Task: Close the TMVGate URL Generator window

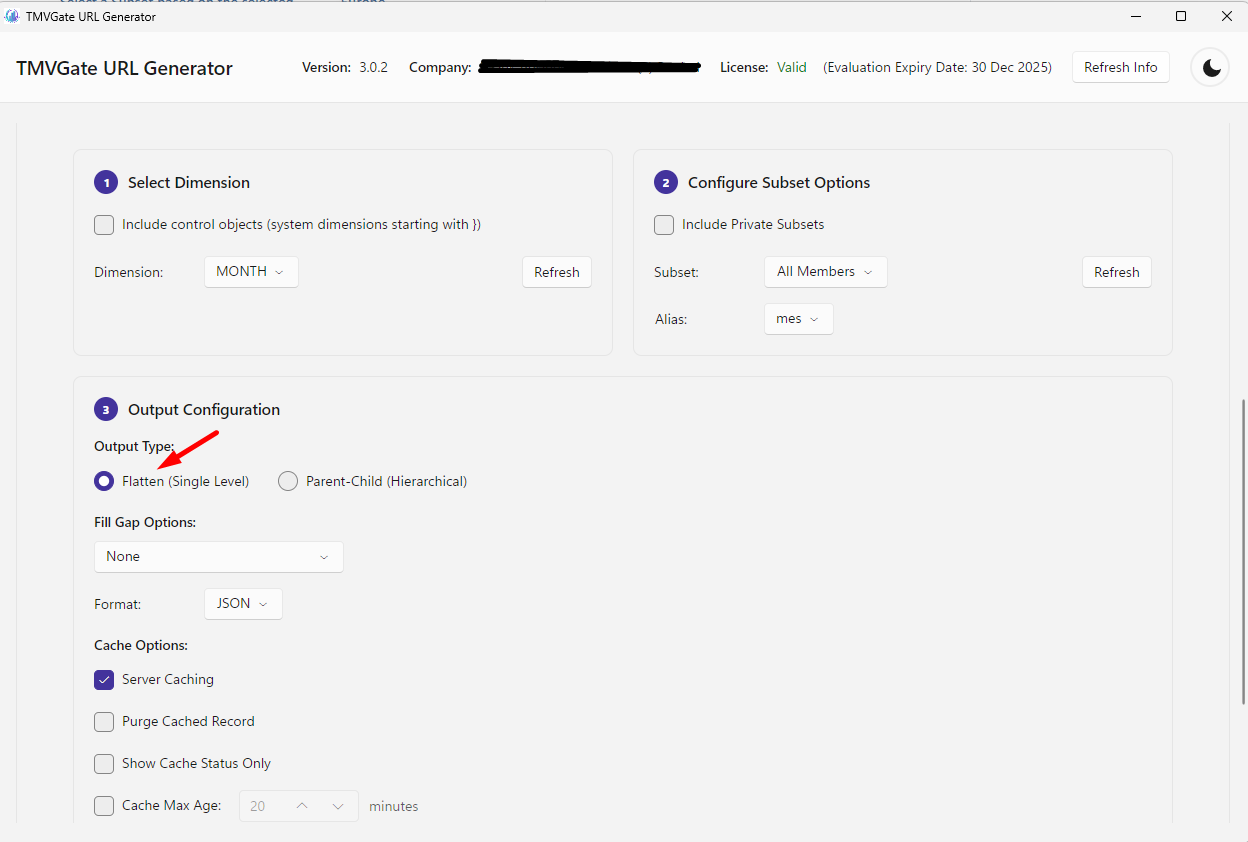Action: 1226,16
